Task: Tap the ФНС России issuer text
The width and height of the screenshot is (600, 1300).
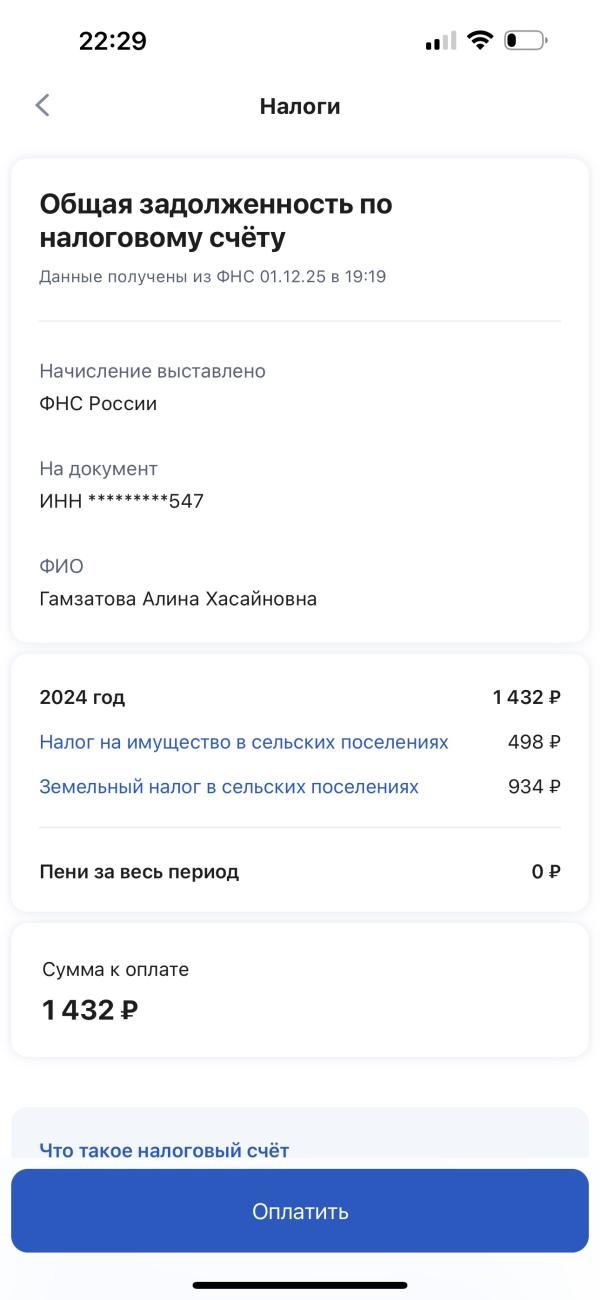Action: (x=98, y=404)
